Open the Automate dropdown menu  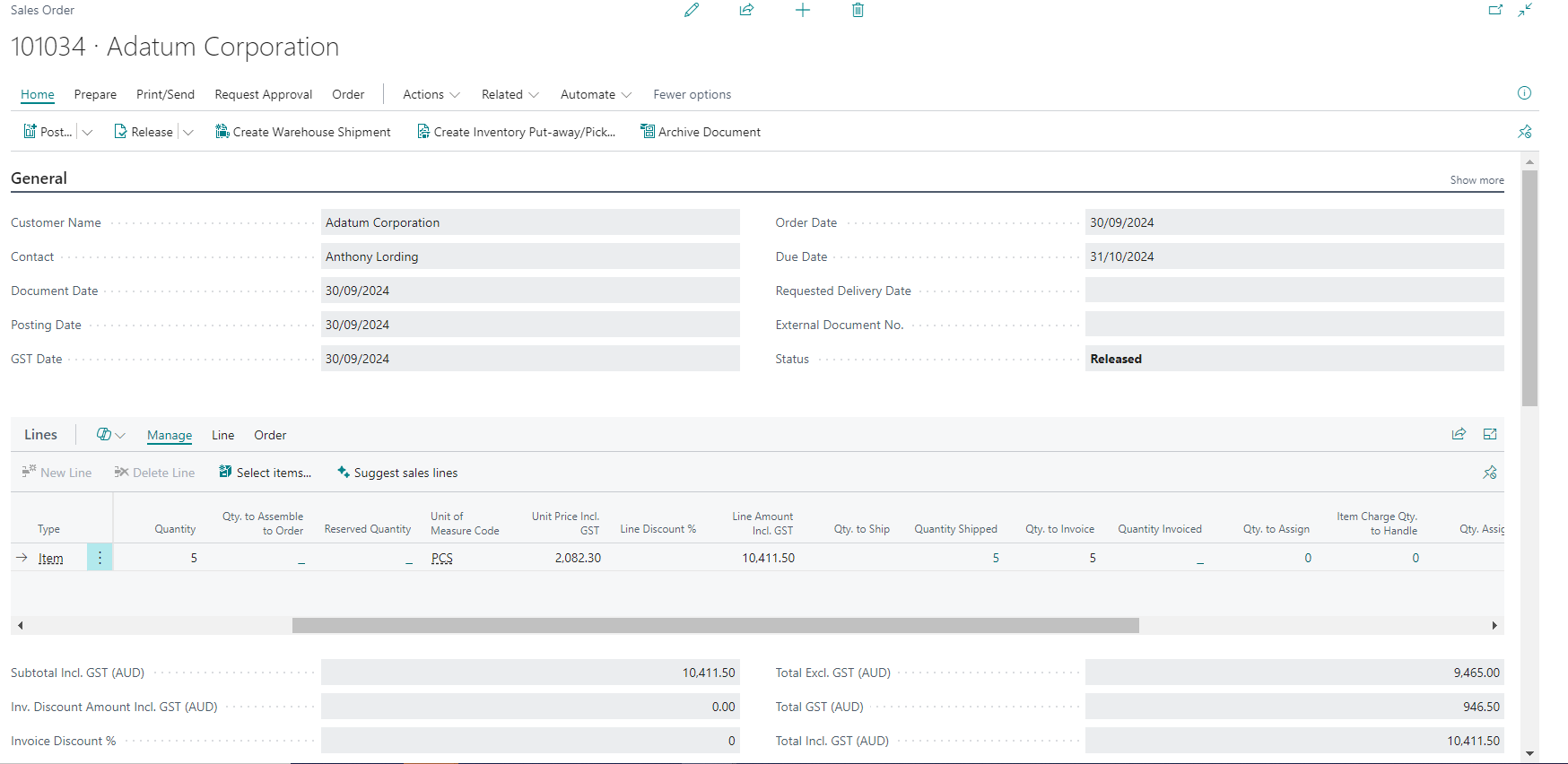[597, 94]
